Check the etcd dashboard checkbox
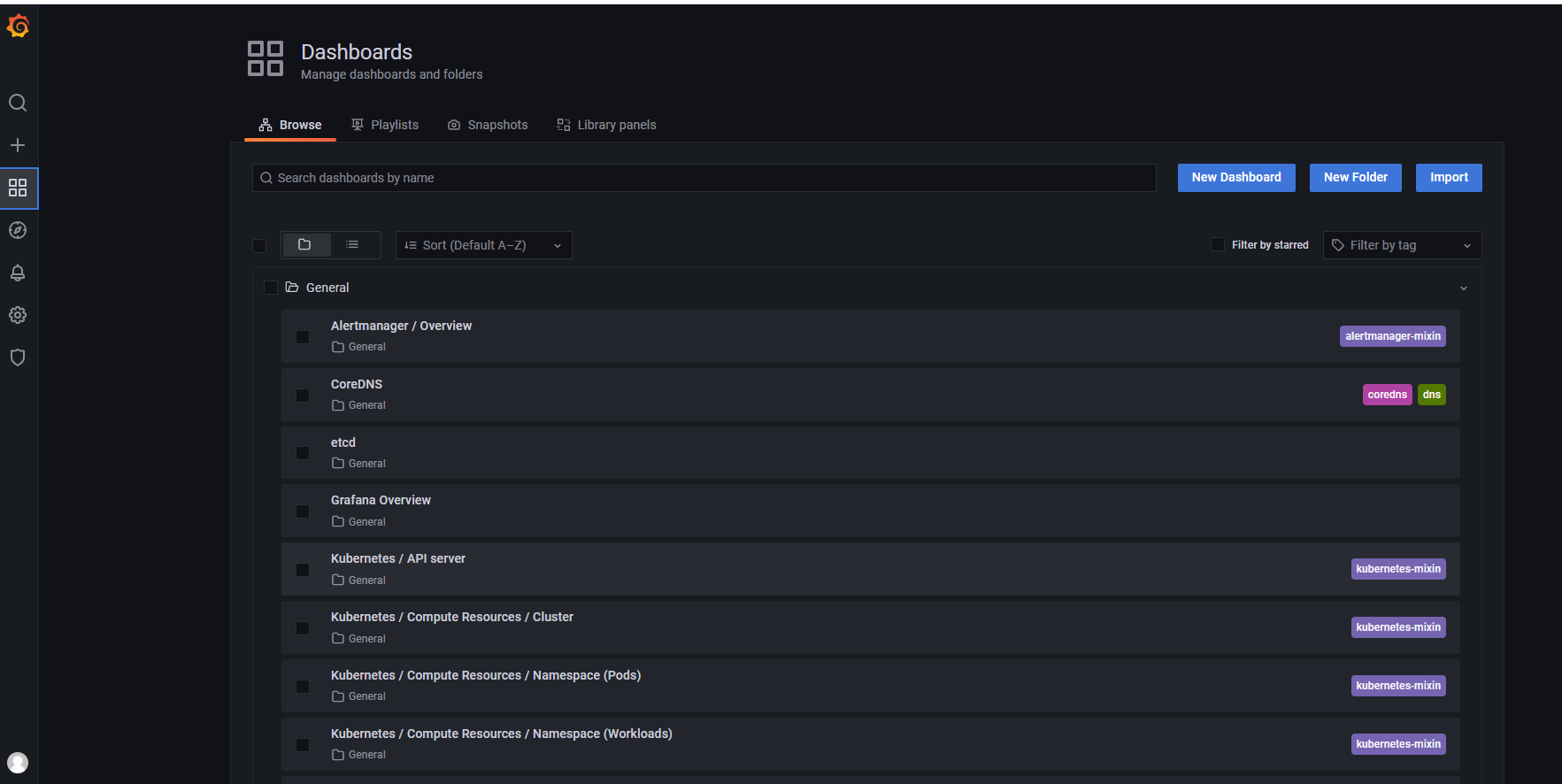Viewport: 1562px width, 784px height. point(303,453)
